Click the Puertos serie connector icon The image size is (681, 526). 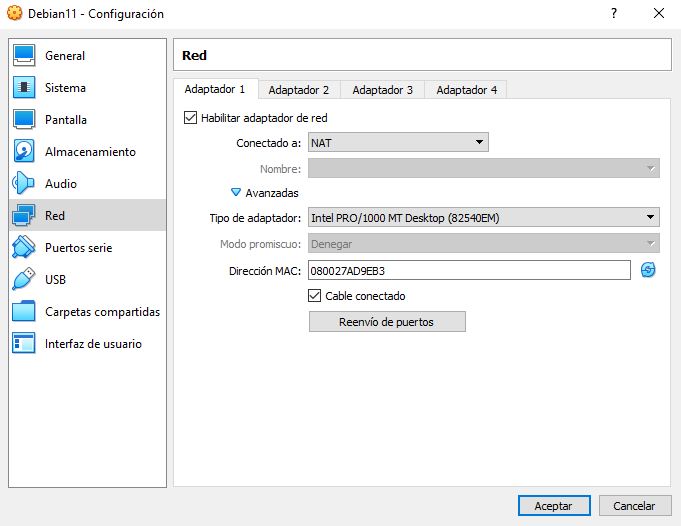[24, 247]
